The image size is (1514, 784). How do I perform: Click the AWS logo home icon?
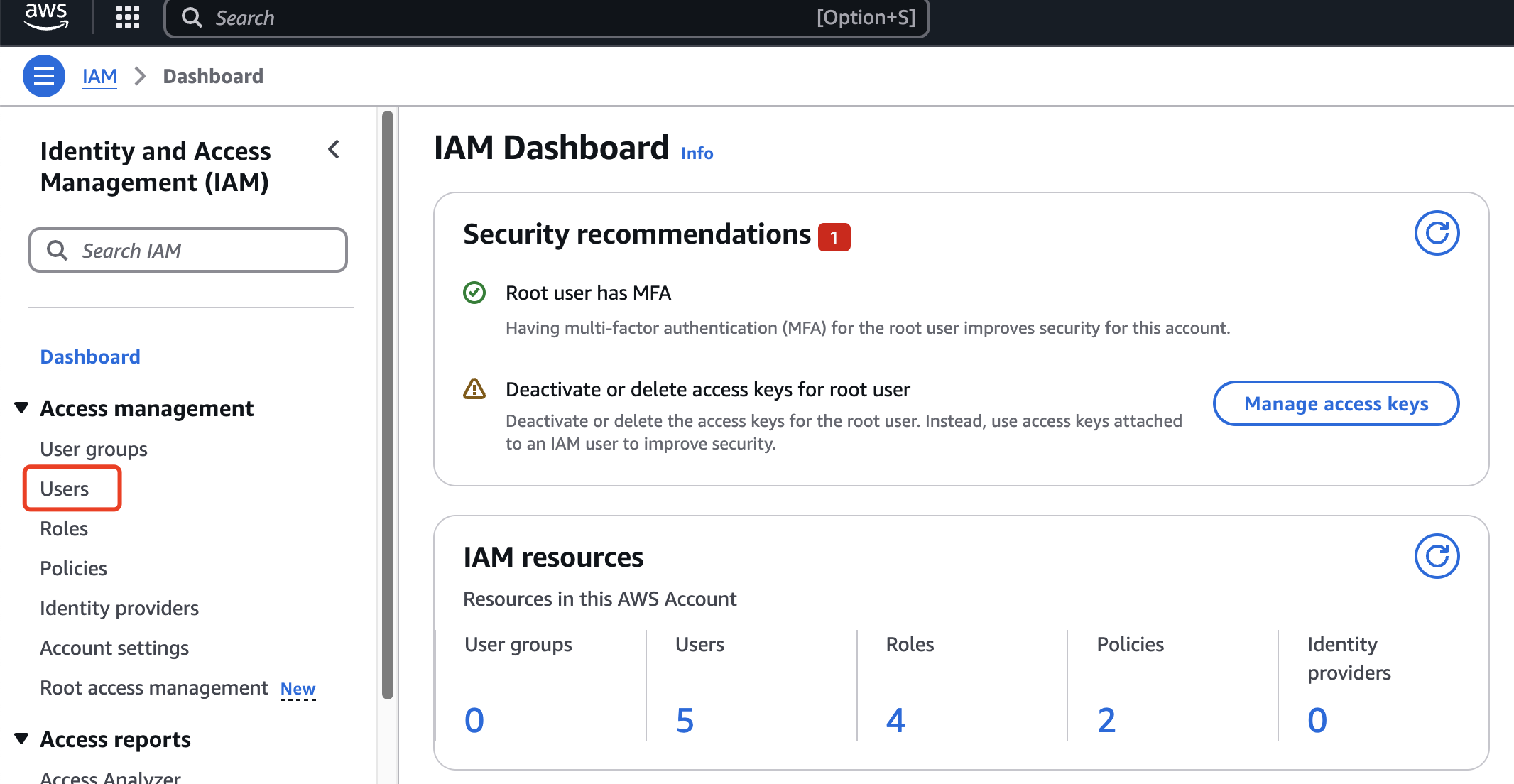(x=46, y=16)
